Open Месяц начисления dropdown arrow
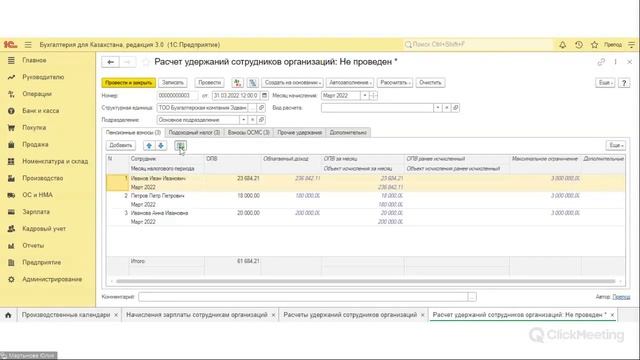 (364, 96)
